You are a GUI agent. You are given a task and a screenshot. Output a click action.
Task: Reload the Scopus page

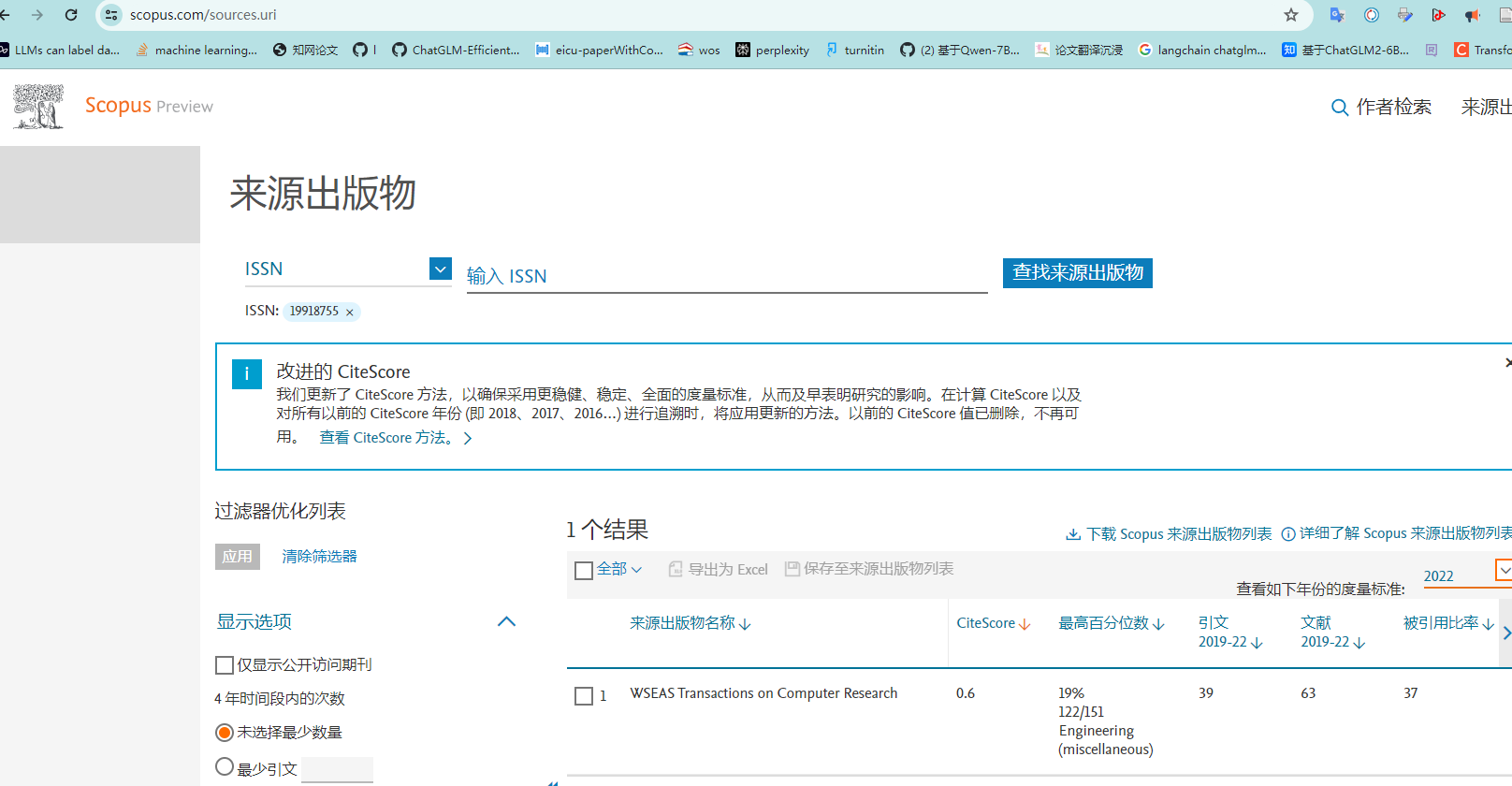point(71,15)
